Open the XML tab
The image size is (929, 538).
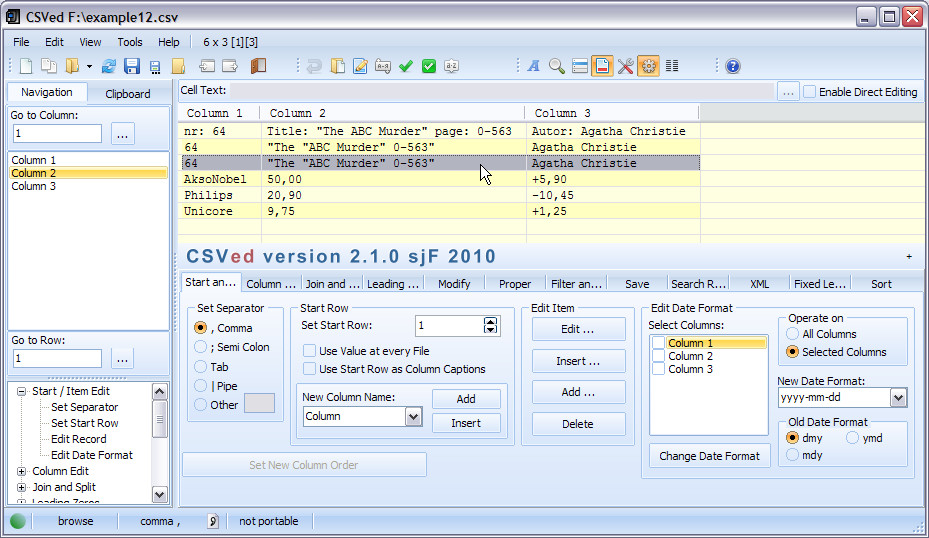point(760,284)
